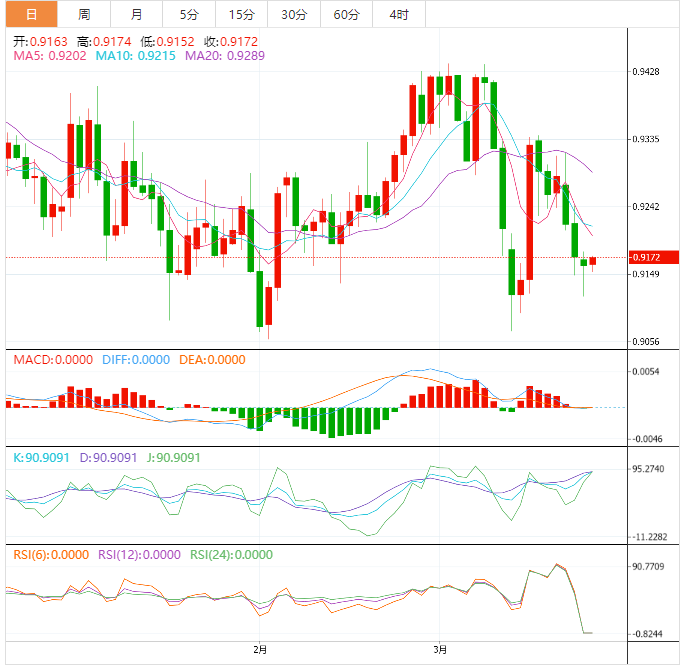Viewport: 688px width, 672px height.
Task: Click the opening price 开:0.9163
Action: coord(40,42)
